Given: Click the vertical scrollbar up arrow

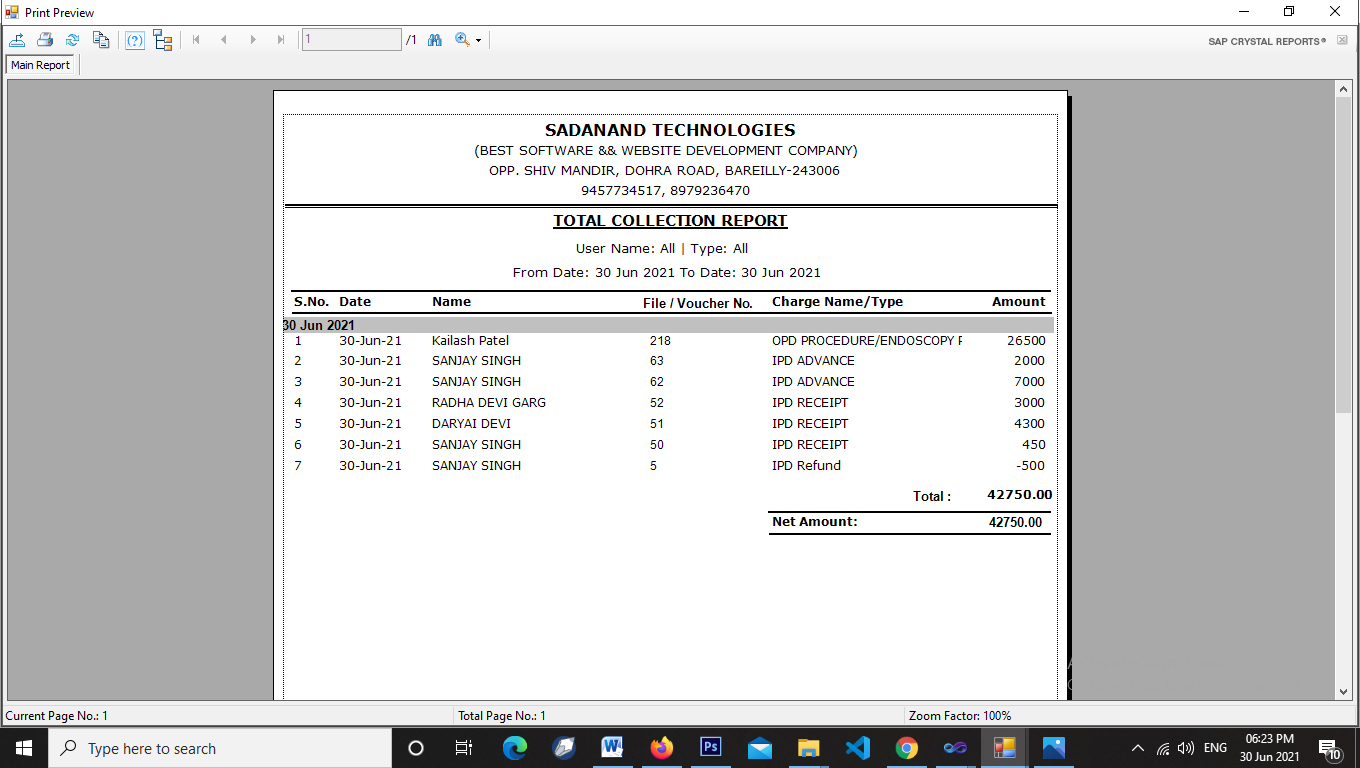Looking at the screenshot, I should pyautogui.click(x=1343, y=89).
